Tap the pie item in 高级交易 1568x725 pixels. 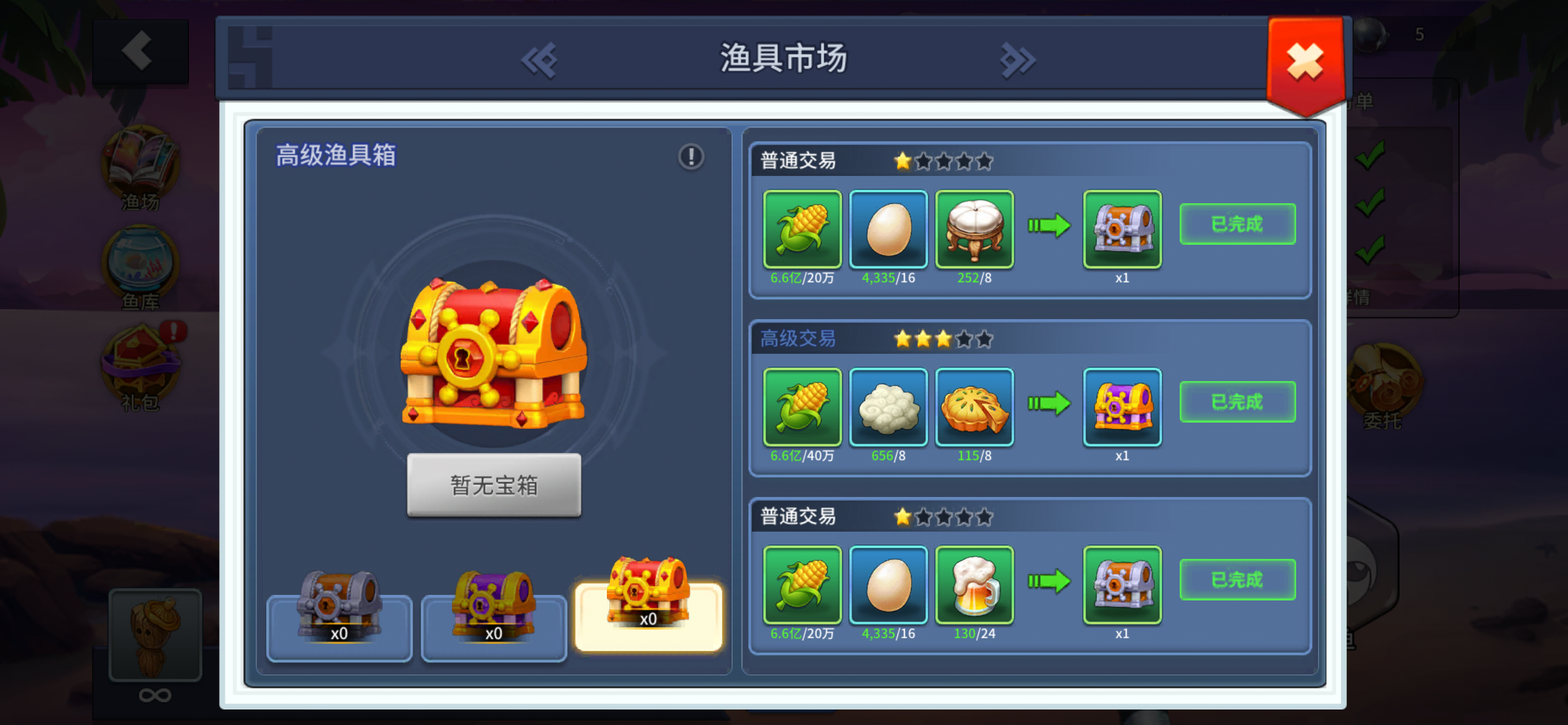click(x=974, y=407)
